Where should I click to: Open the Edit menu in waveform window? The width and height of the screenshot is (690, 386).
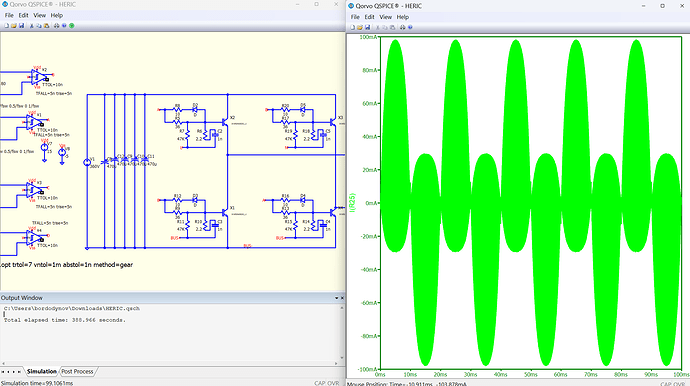tap(369, 17)
